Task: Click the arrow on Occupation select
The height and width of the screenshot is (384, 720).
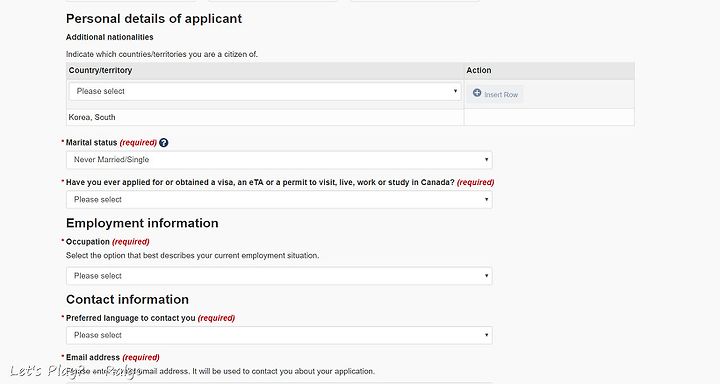Action: point(486,276)
